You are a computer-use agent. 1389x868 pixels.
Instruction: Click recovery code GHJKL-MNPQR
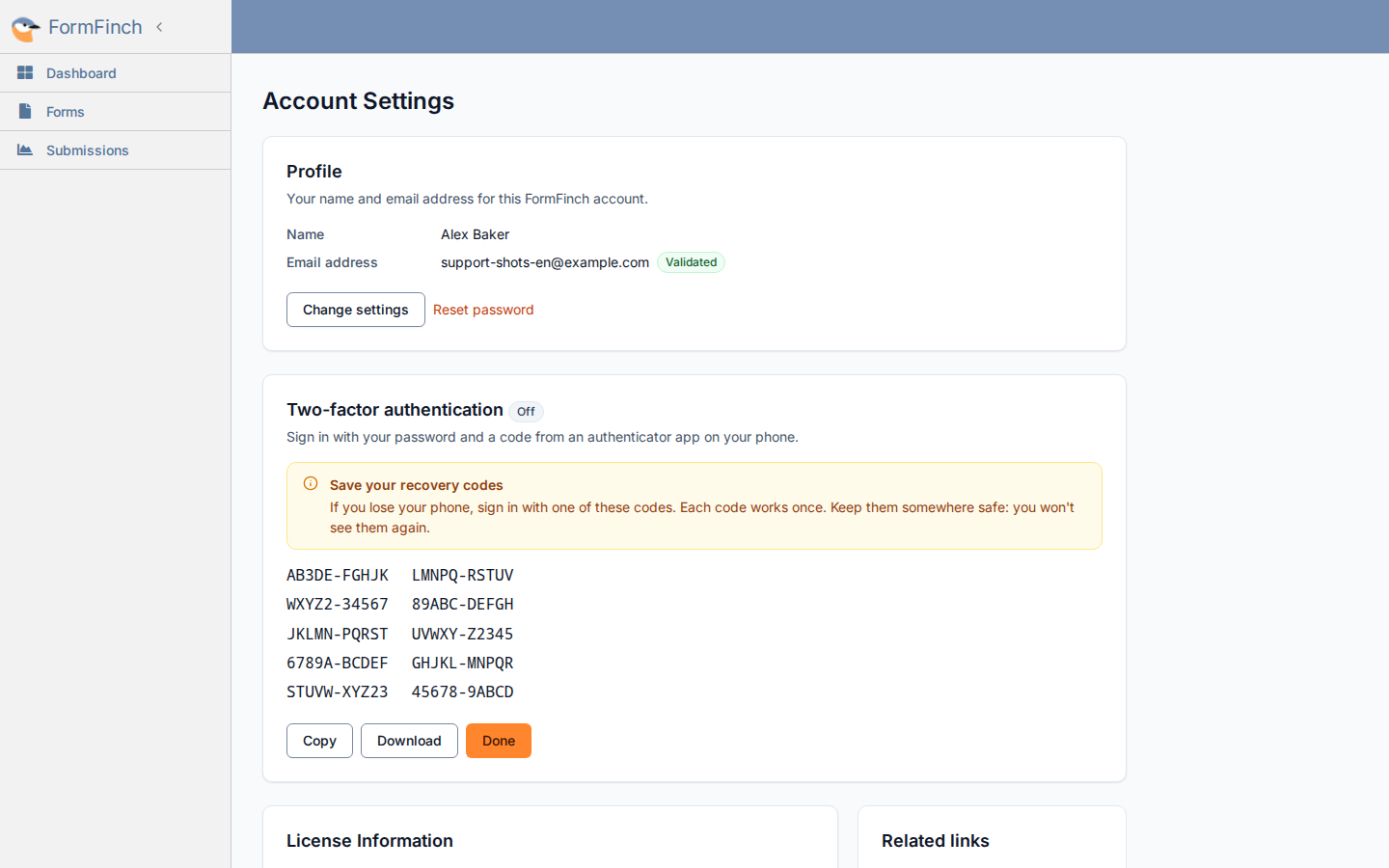(x=463, y=664)
